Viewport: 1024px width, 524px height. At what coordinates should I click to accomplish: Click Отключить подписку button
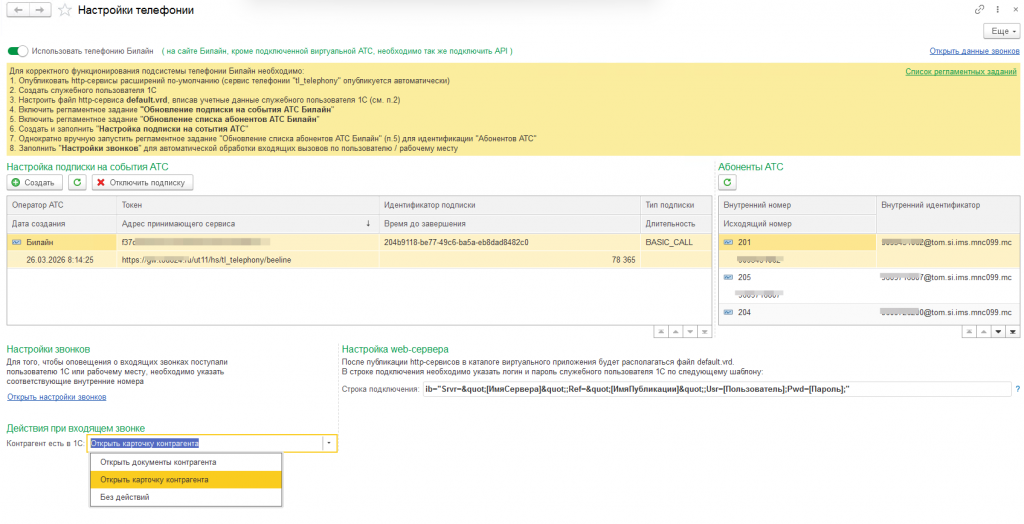[143, 182]
